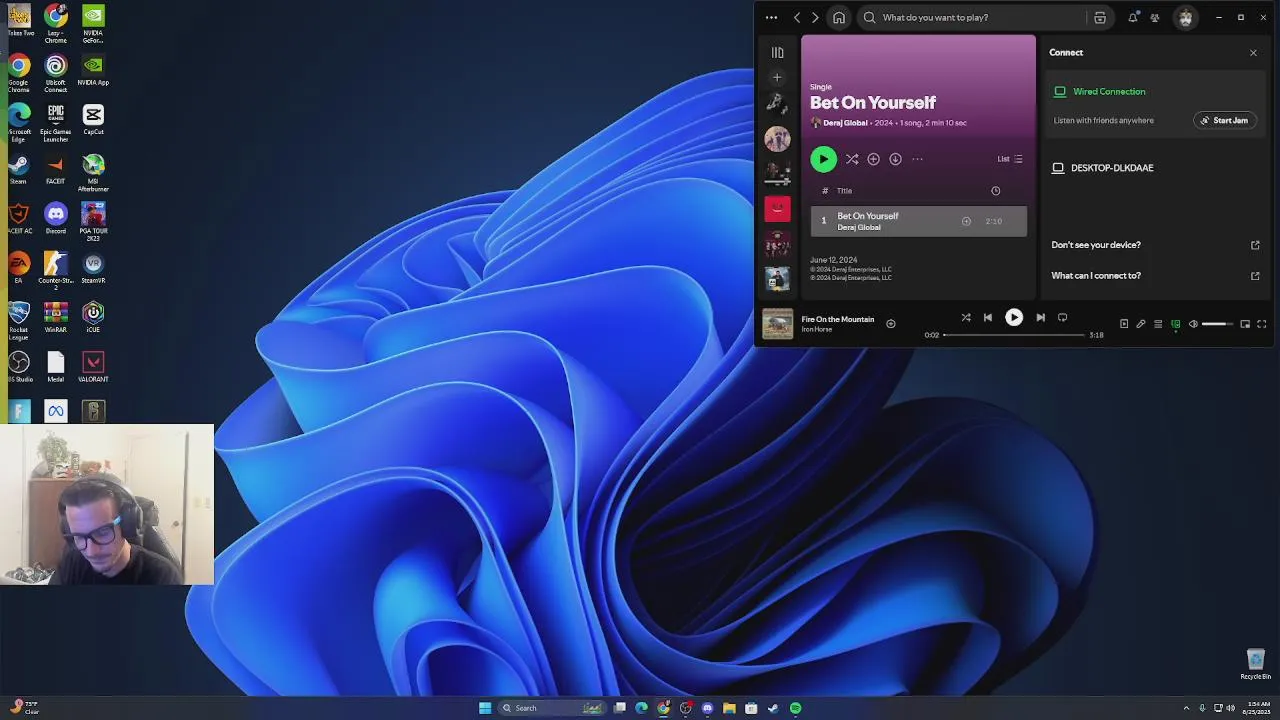Add the now playing song to Liked Songs
The width and height of the screenshot is (1280, 720).
(891, 323)
